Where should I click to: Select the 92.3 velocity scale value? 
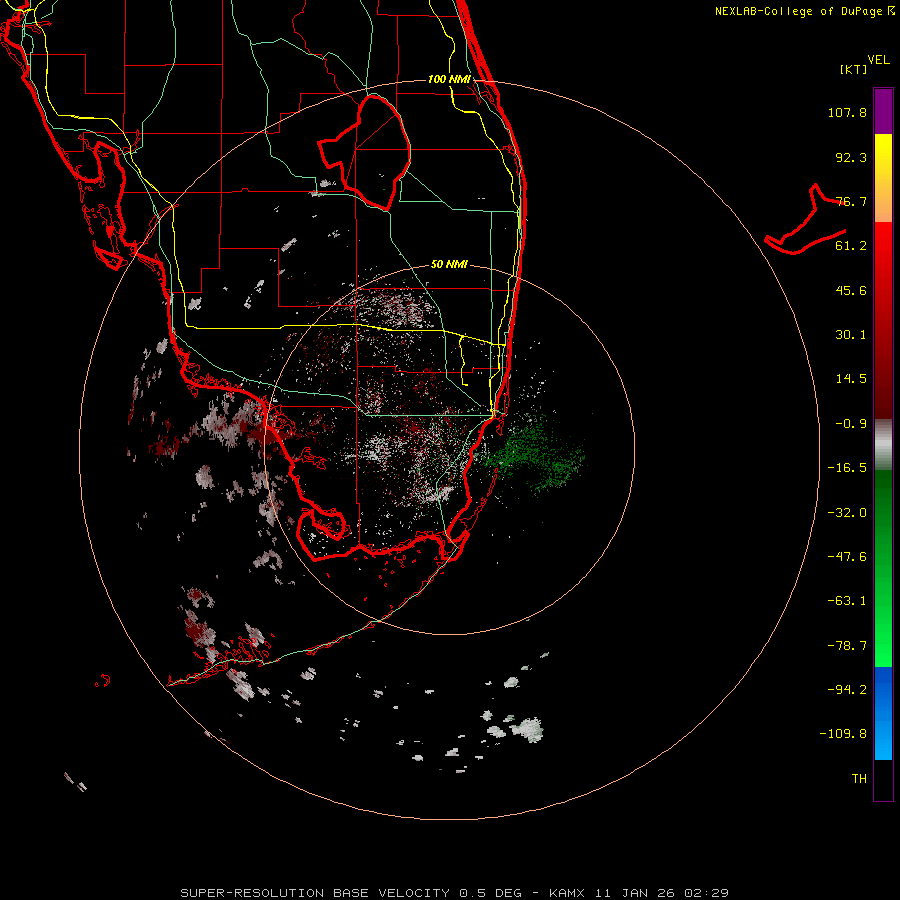click(x=851, y=157)
